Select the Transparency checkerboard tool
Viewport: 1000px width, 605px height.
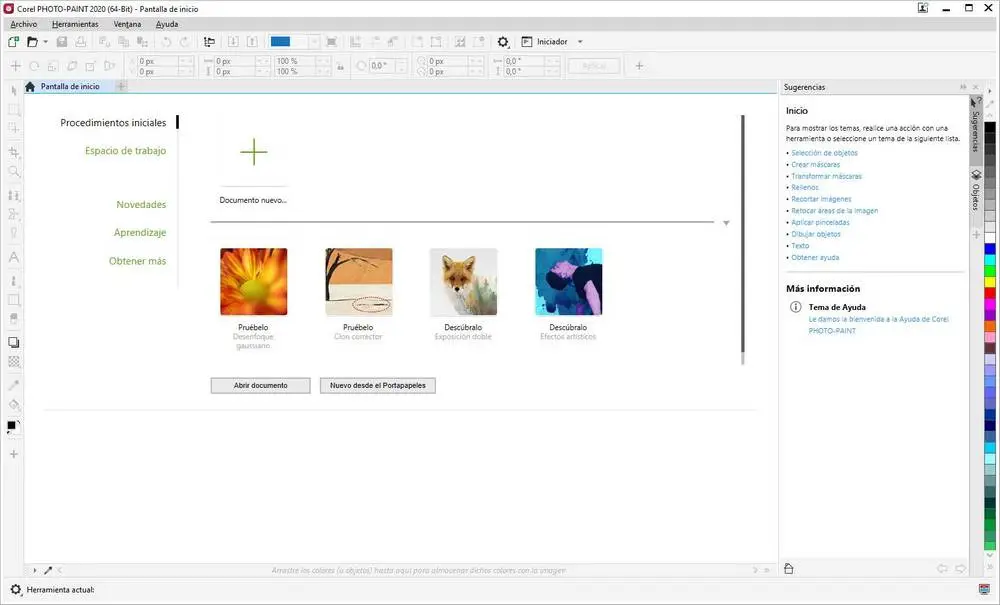[13, 361]
